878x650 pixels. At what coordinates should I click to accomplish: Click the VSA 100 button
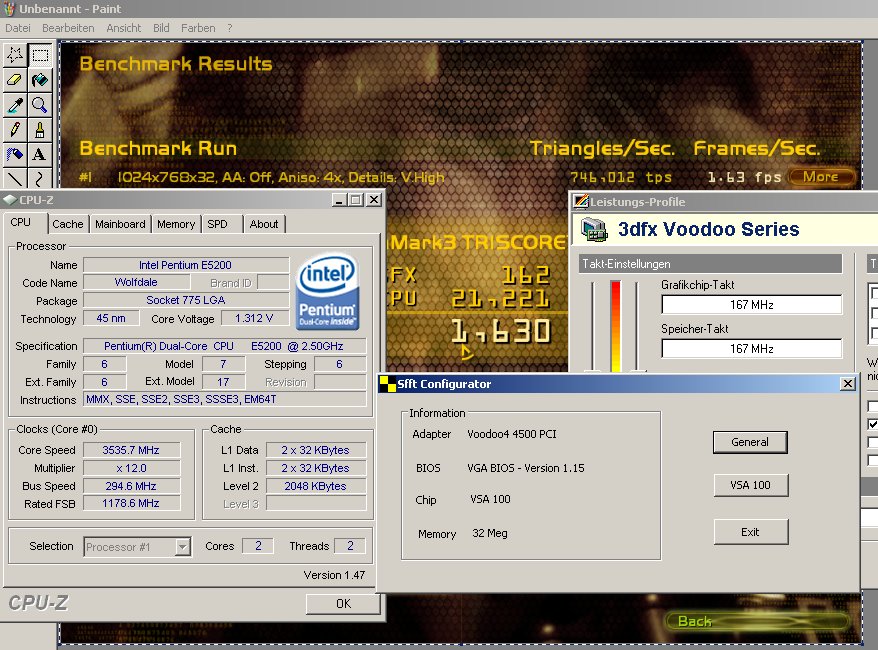pyautogui.click(x=750, y=485)
